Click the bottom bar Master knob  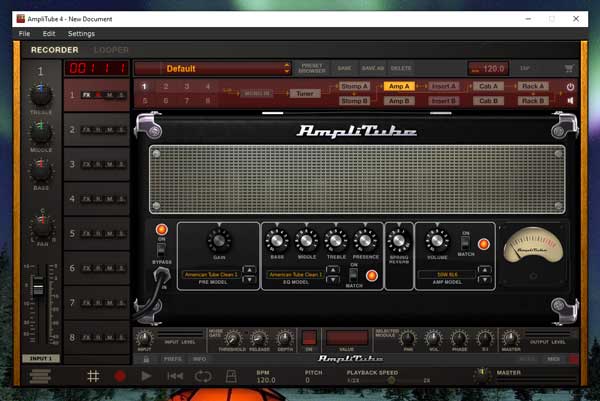510,339
